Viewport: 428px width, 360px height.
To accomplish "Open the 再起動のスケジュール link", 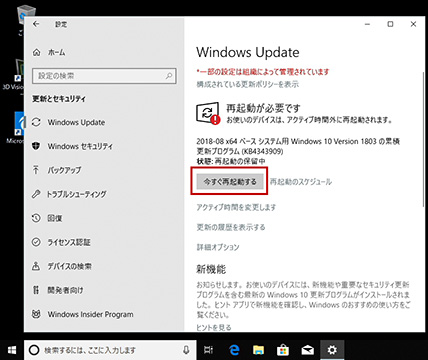I will coord(301,182).
